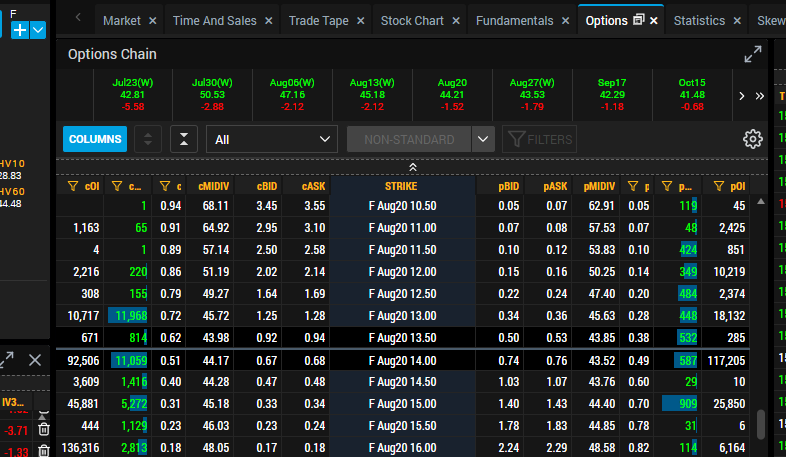Switch to the Statistics tab
The width and height of the screenshot is (786, 457).
pos(699,21)
